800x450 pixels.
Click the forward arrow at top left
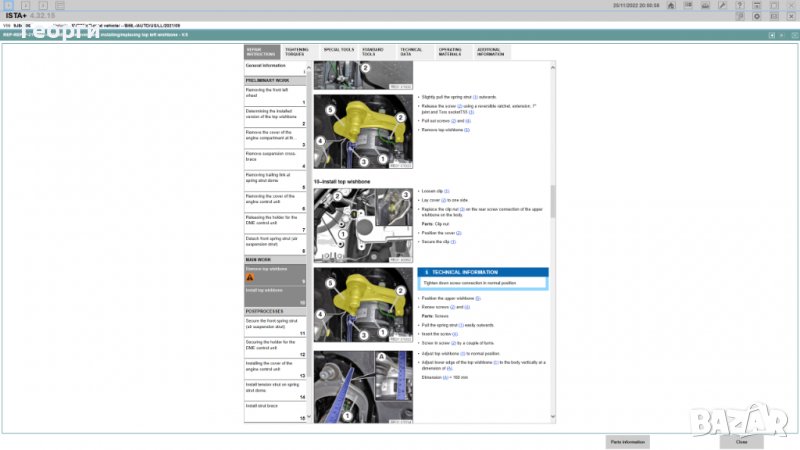pos(27,5)
